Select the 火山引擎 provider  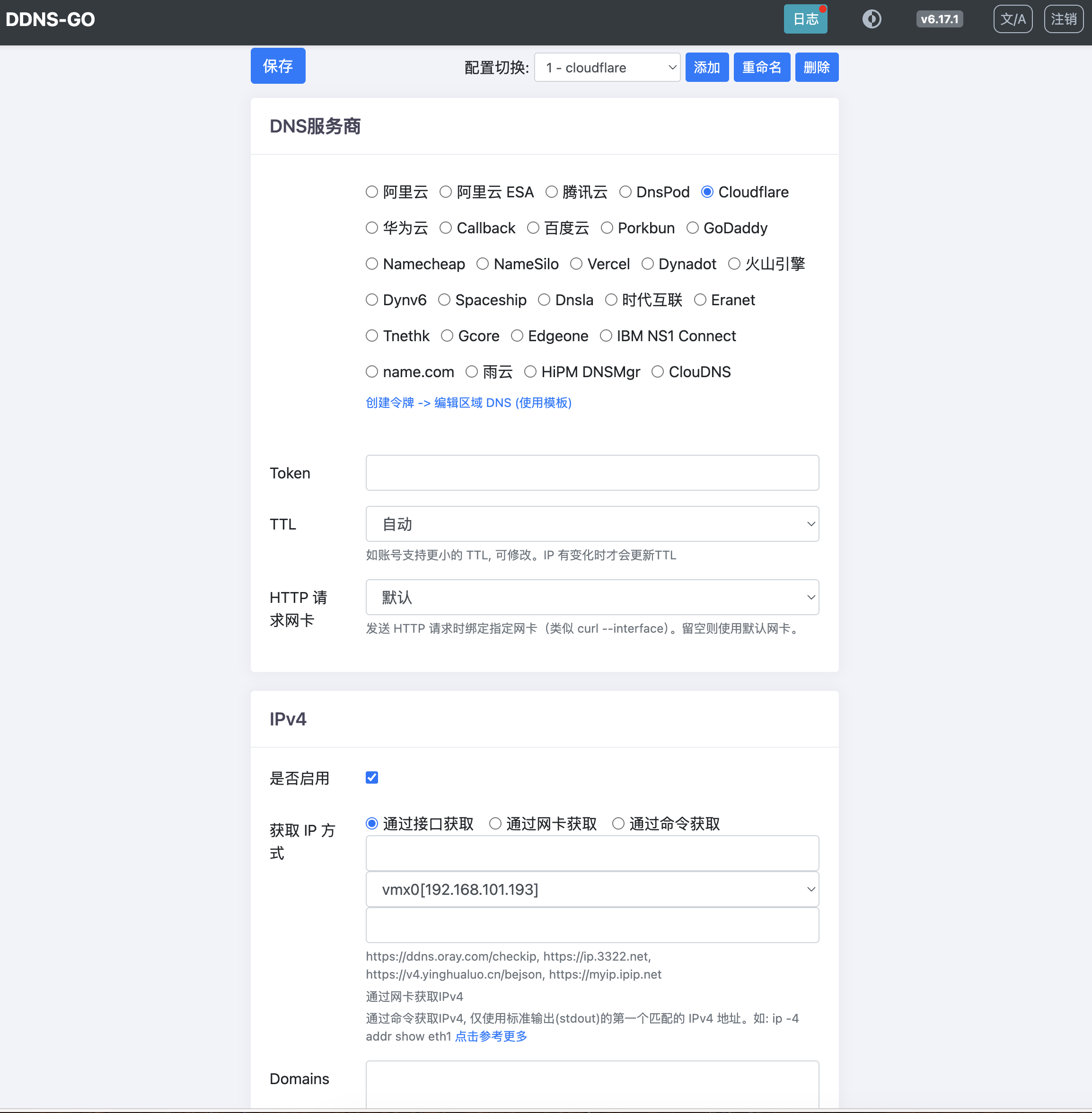pyautogui.click(x=734, y=264)
